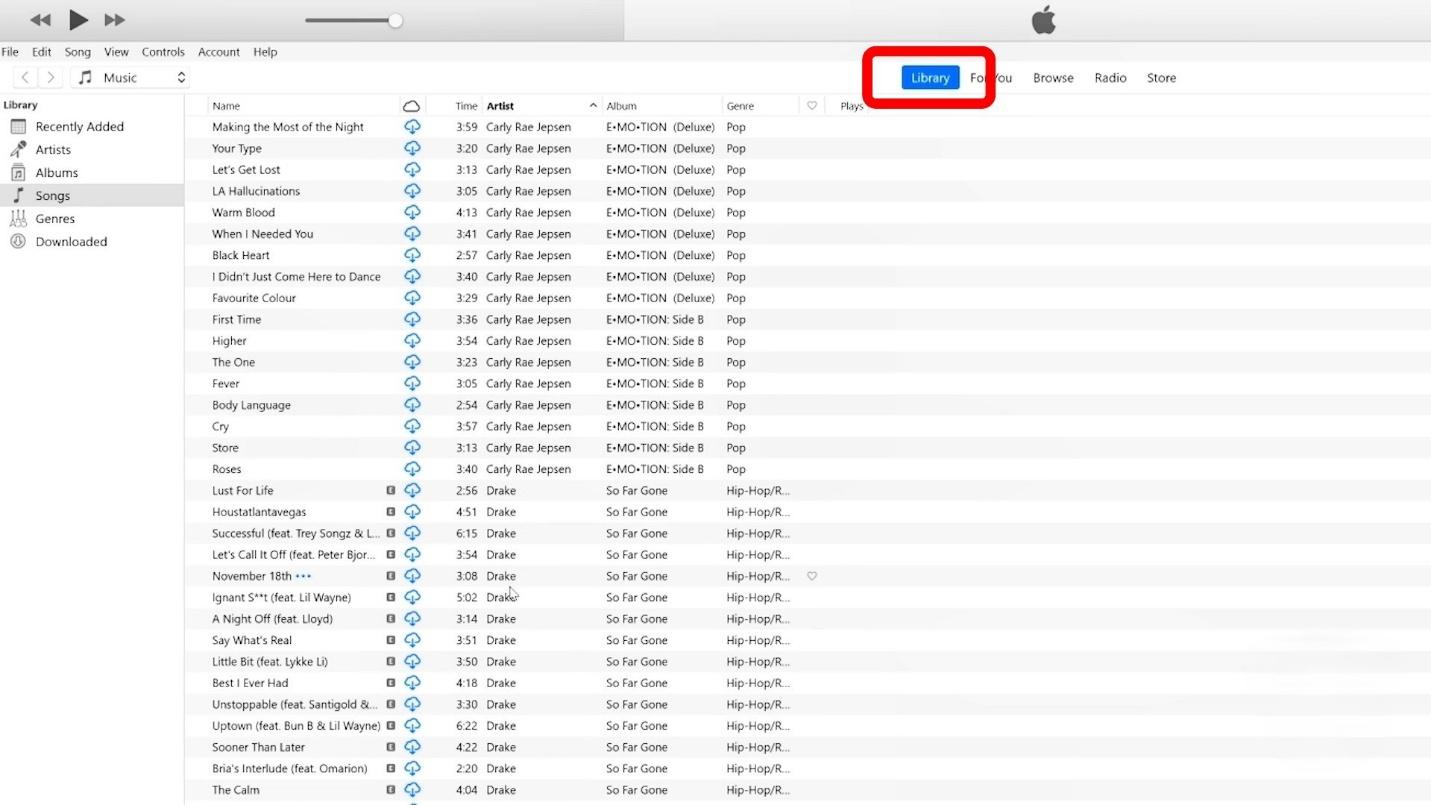Sort by the Time column header
Image resolution: width=1431 pixels, height=805 pixels.
click(x=466, y=106)
